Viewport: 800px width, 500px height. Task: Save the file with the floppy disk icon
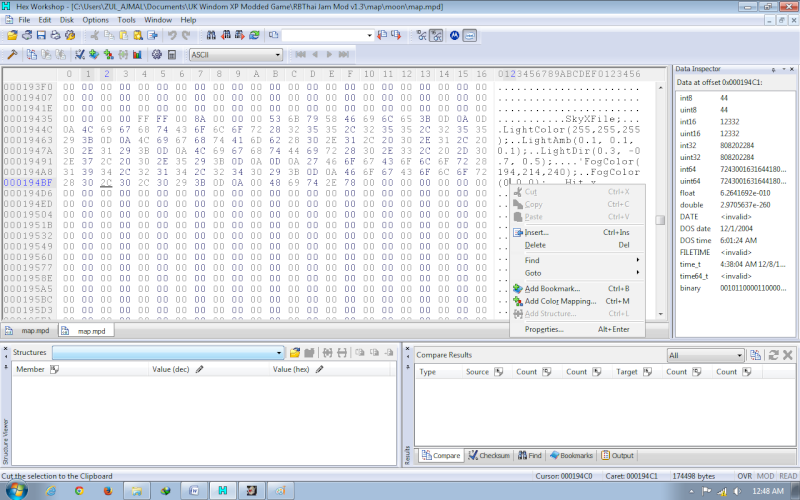[x=41, y=35]
